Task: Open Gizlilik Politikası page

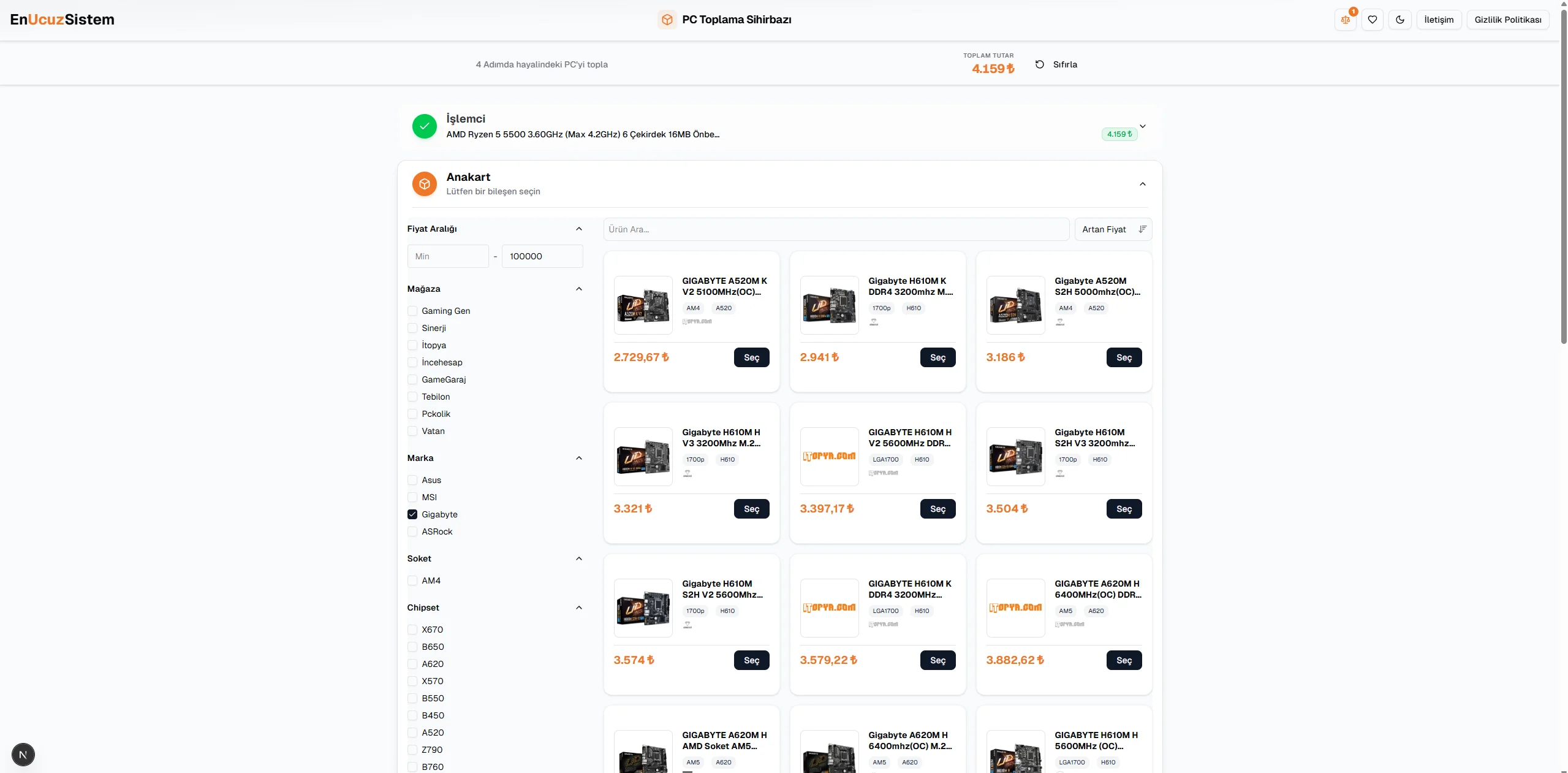Action: click(1507, 20)
